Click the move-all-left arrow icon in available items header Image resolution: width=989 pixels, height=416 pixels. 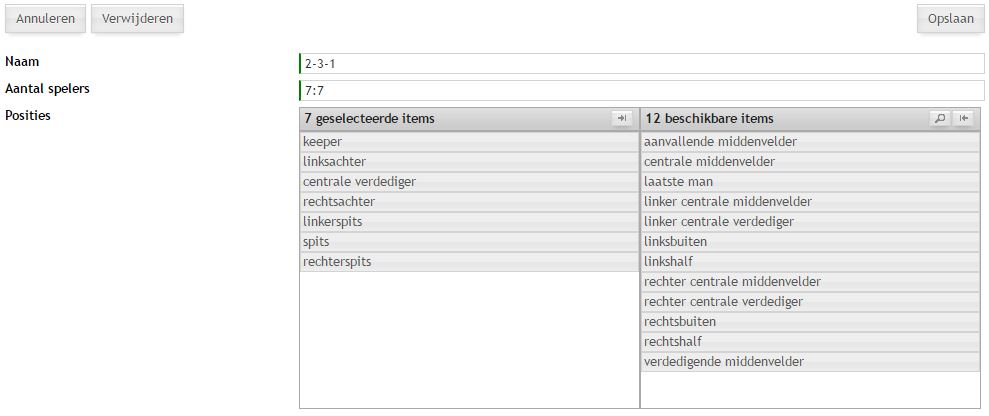tap(963, 119)
